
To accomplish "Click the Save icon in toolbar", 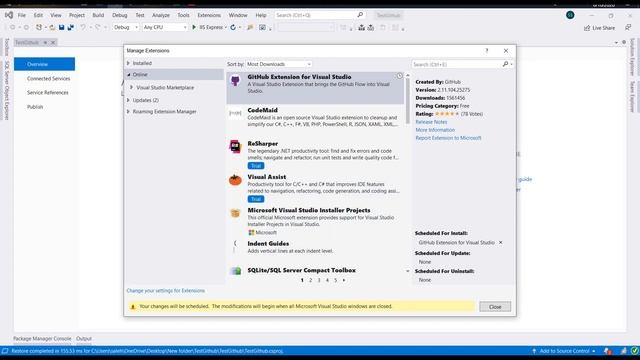I will [61, 27].
